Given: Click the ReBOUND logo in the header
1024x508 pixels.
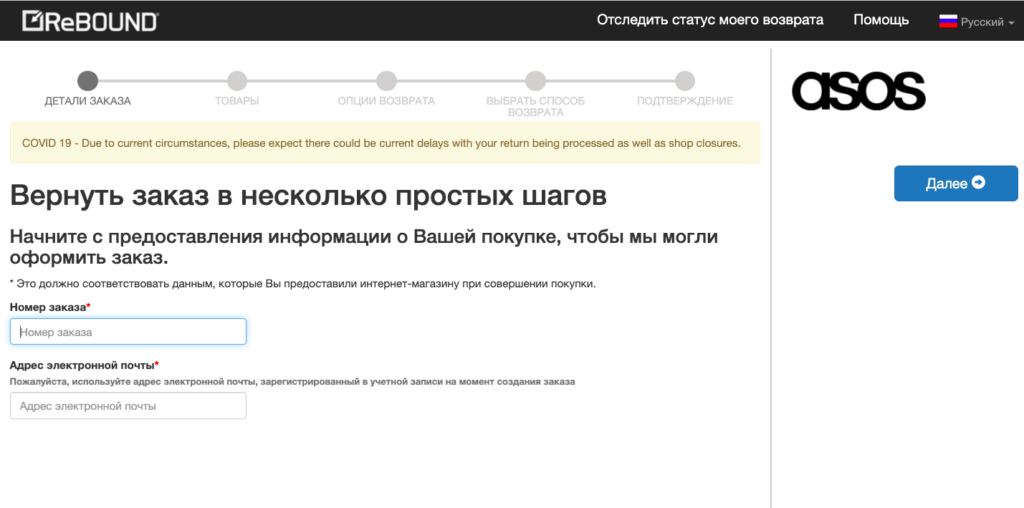Looking at the screenshot, I should tap(90, 20).
